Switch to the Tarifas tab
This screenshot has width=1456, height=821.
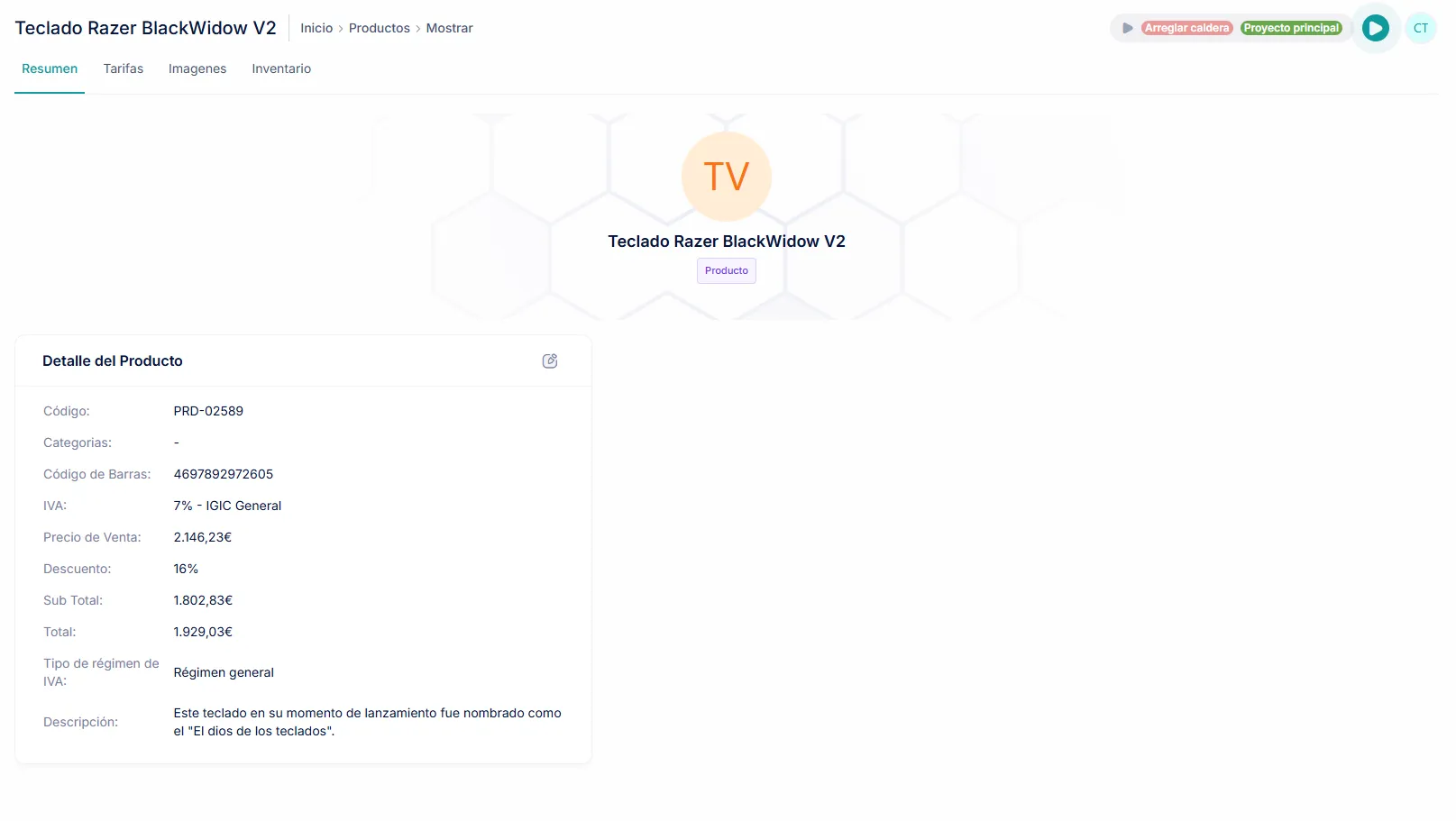click(x=123, y=68)
